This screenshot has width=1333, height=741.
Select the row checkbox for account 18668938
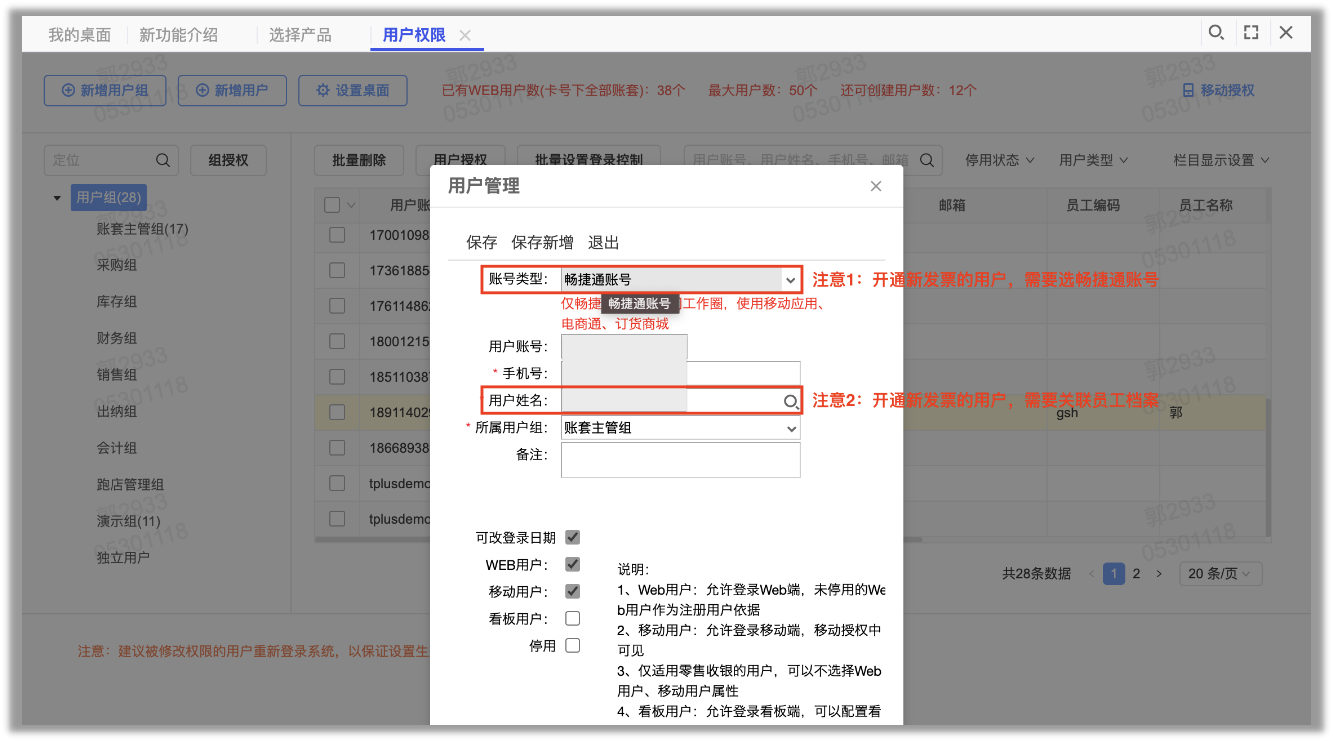click(x=337, y=448)
